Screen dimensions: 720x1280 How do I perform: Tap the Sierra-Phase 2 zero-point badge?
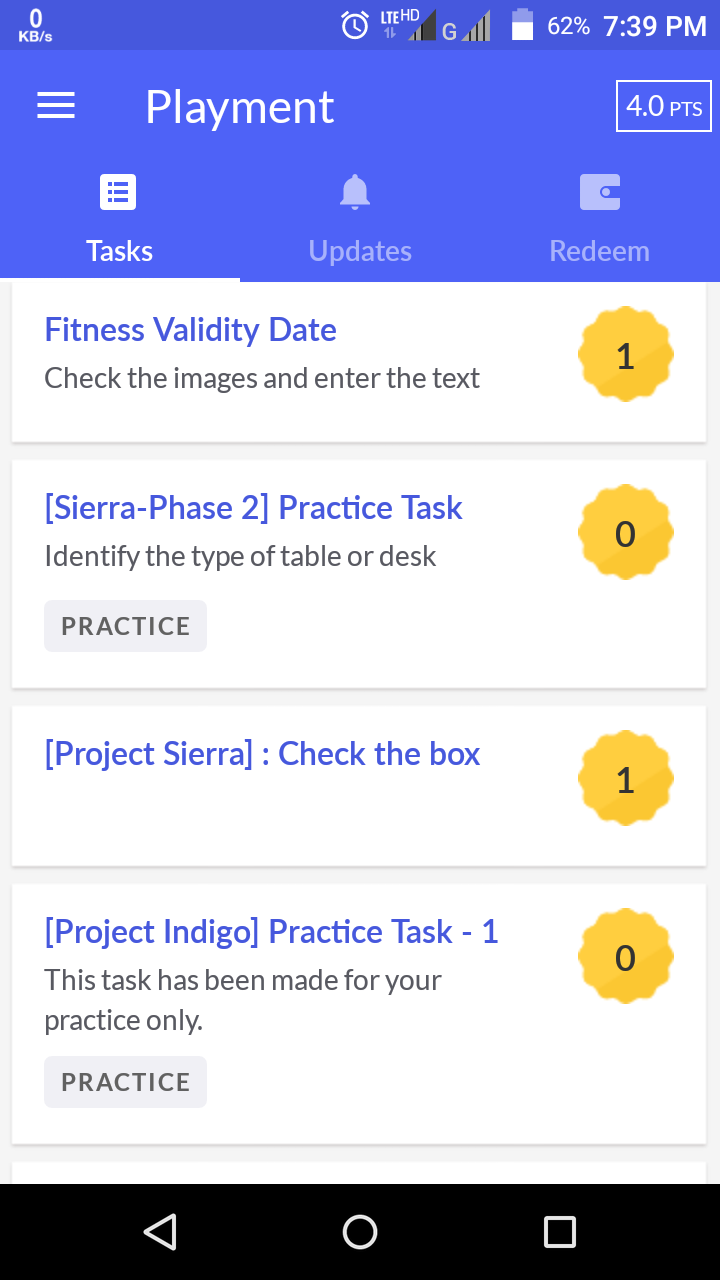(625, 533)
